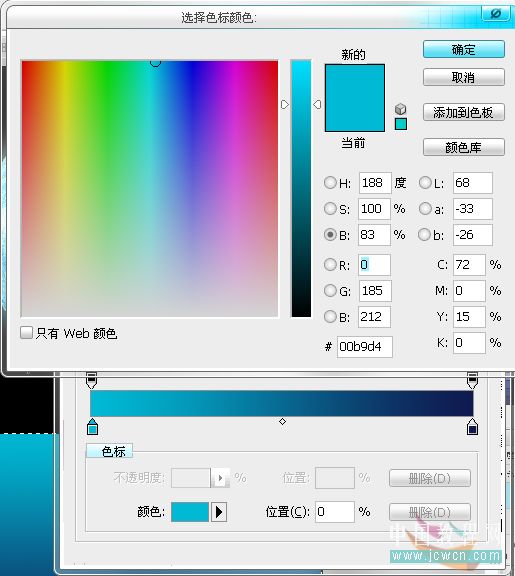Select the upper-right opacity stop
Viewport: 515px width, 576px height.
pyautogui.click(x=472, y=381)
